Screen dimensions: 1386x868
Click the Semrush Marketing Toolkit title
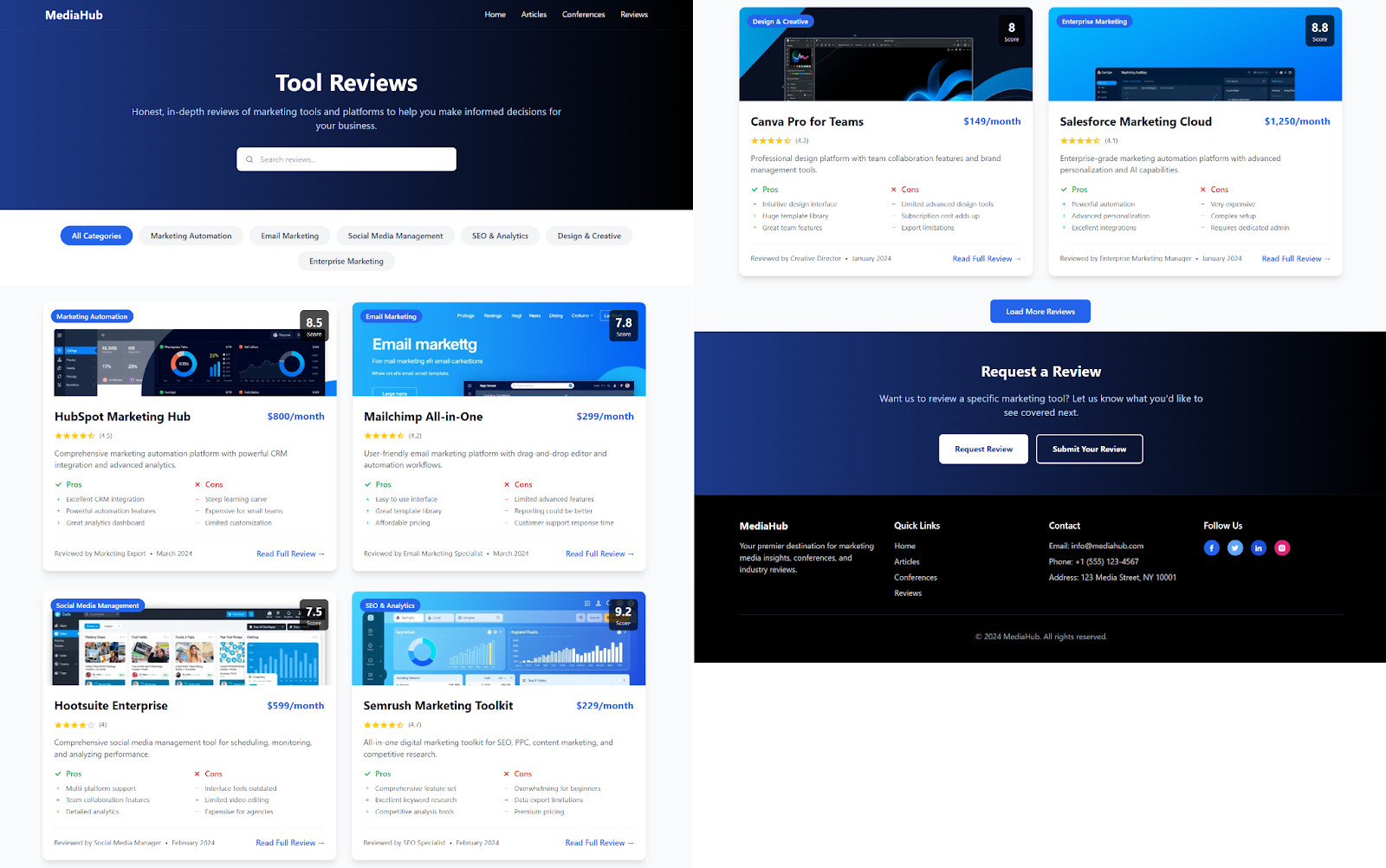click(438, 706)
